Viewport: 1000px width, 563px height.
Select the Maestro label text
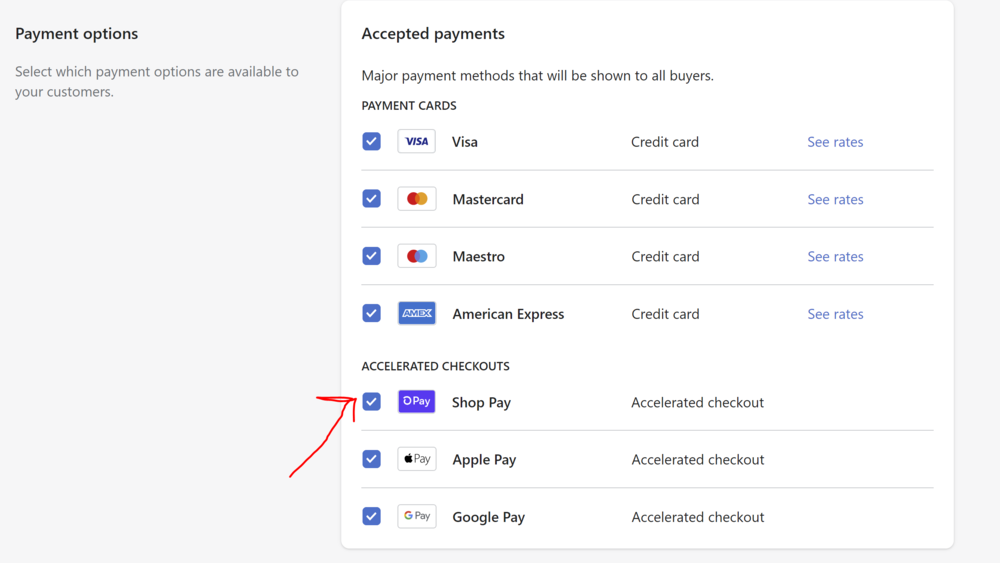tap(478, 256)
